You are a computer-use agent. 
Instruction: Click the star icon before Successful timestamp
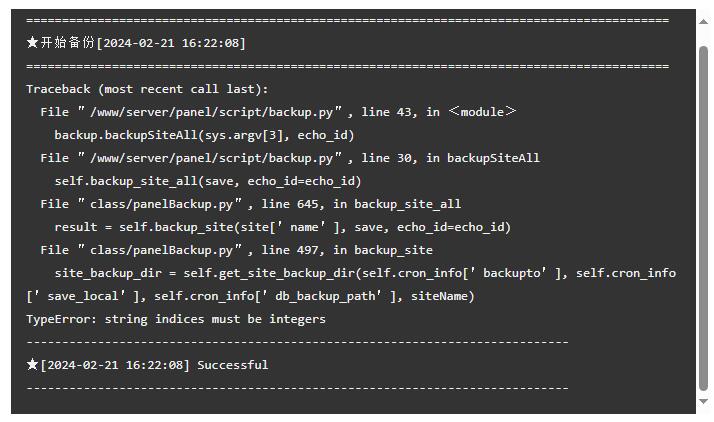point(32,364)
